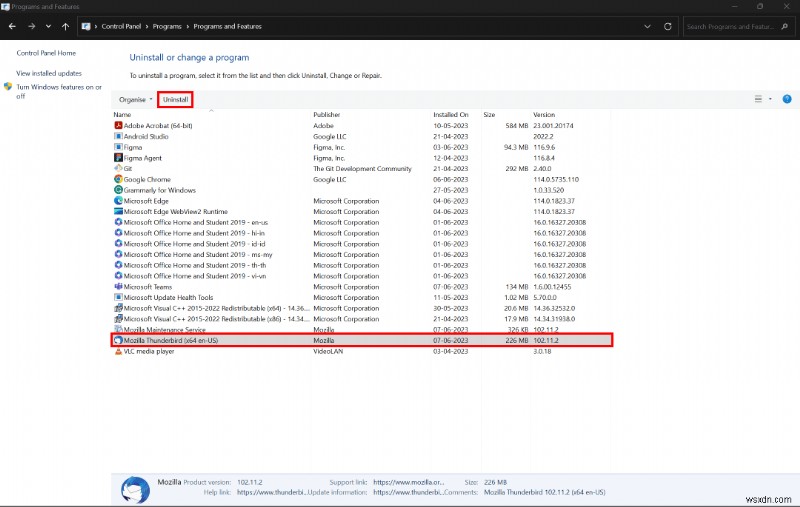Screen dimensions: 800x507
Task: Click the Thunderbird logo in details pane
Action: pos(135,490)
